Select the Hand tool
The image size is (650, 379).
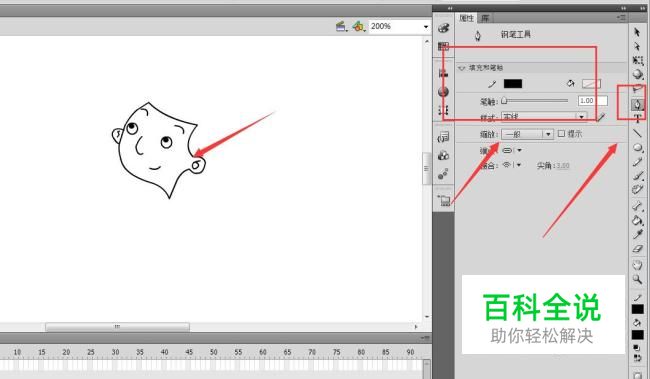[x=638, y=265]
